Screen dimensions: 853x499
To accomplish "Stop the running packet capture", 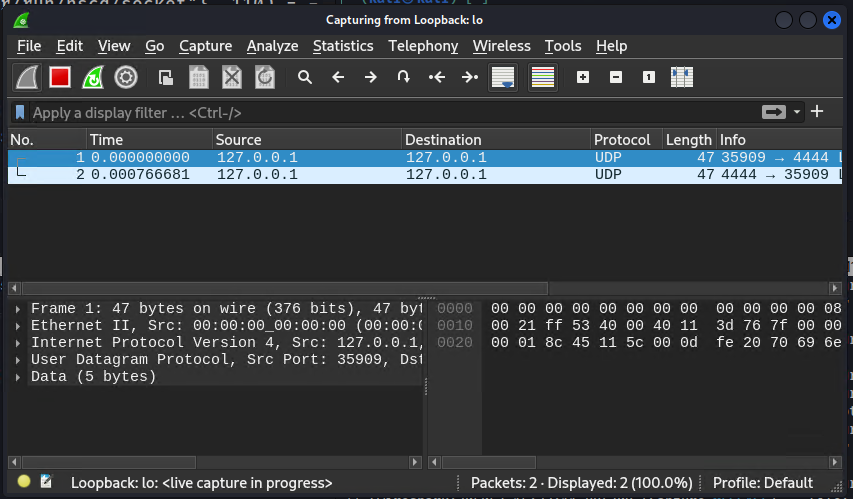I will [60, 77].
